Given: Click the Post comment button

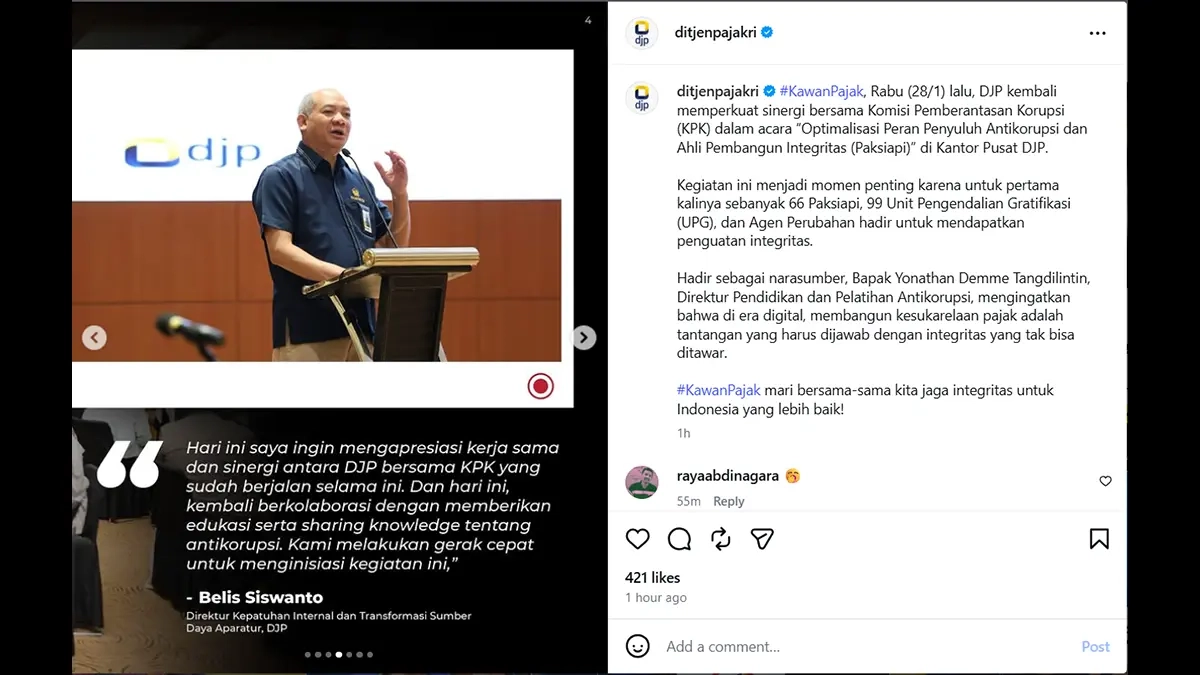Looking at the screenshot, I should pos(1096,646).
